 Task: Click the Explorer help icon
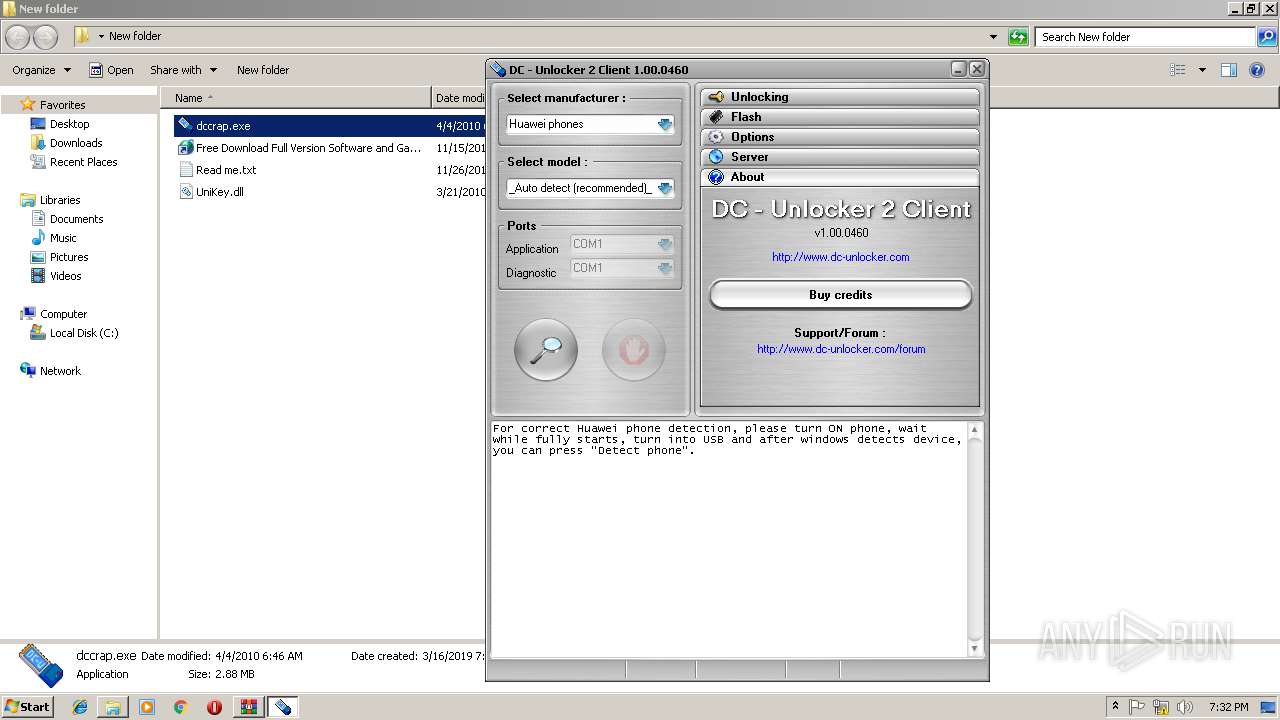[1257, 70]
